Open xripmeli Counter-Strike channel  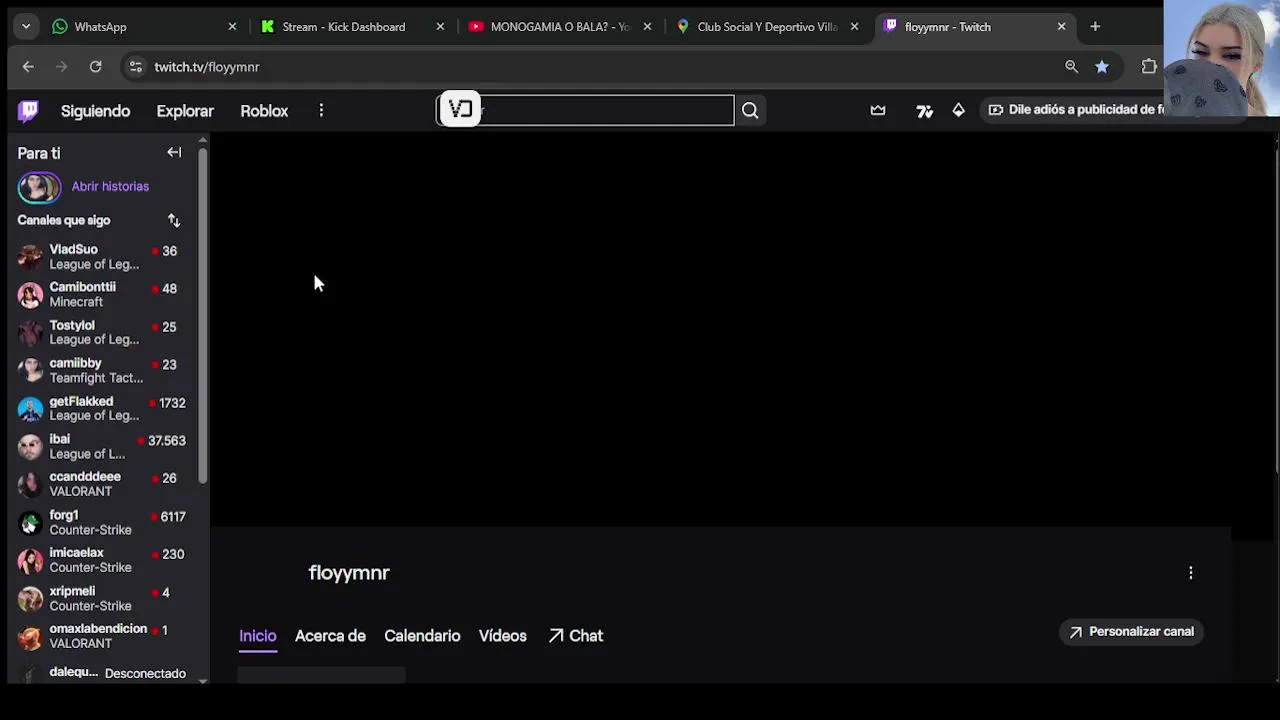click(104, 598)
